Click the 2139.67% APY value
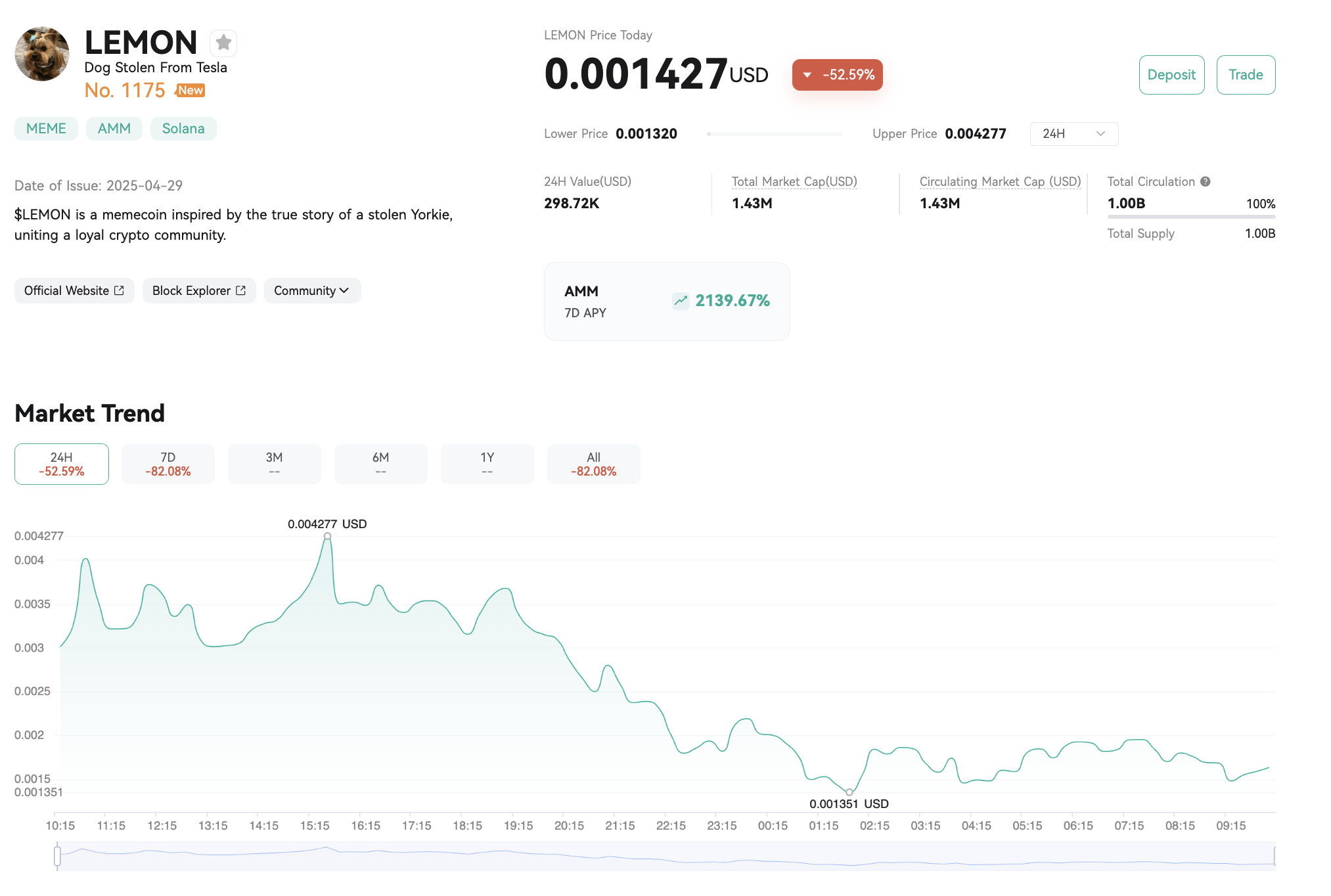 coord(733,301)
